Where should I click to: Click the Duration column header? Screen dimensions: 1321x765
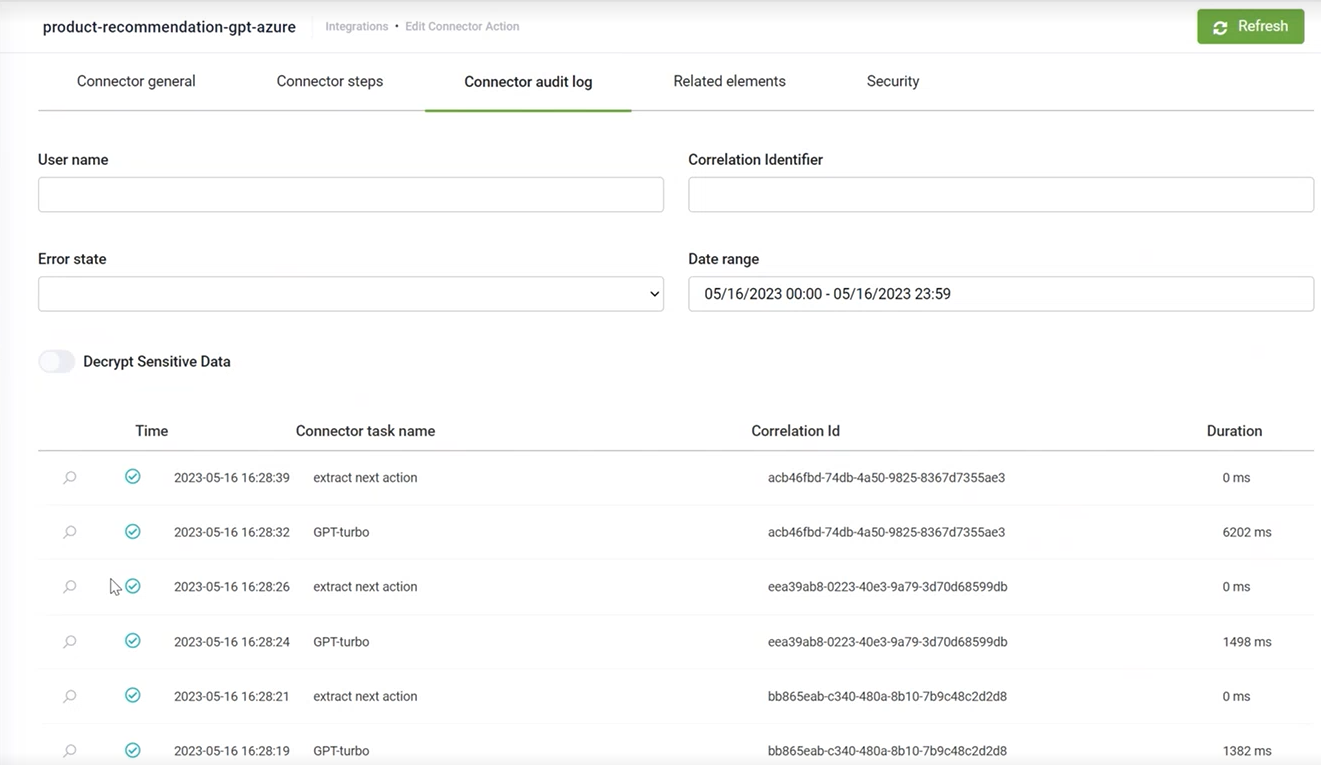point(1234,431)
